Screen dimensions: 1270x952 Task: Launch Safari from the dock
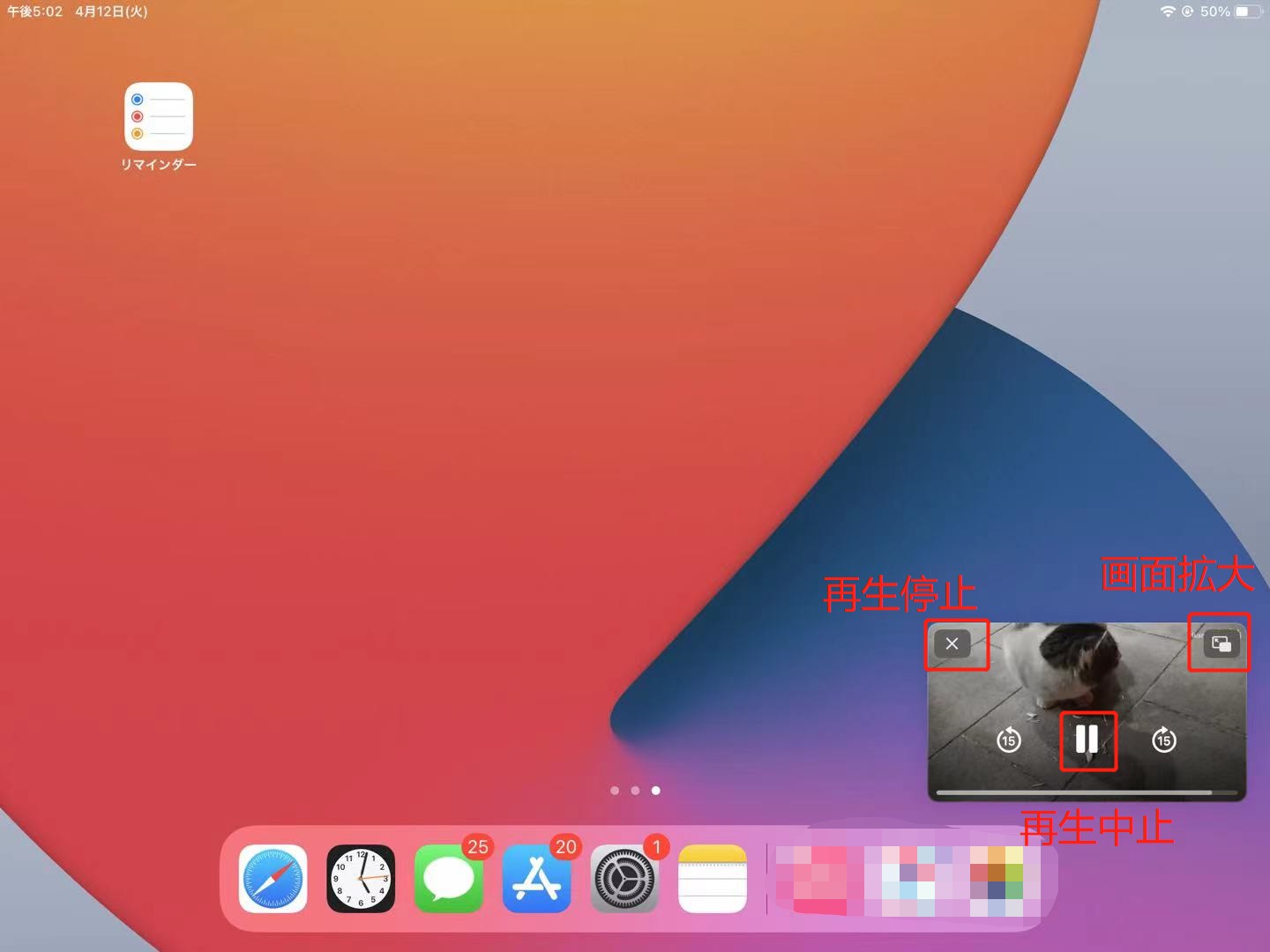[x=273, y=879]
